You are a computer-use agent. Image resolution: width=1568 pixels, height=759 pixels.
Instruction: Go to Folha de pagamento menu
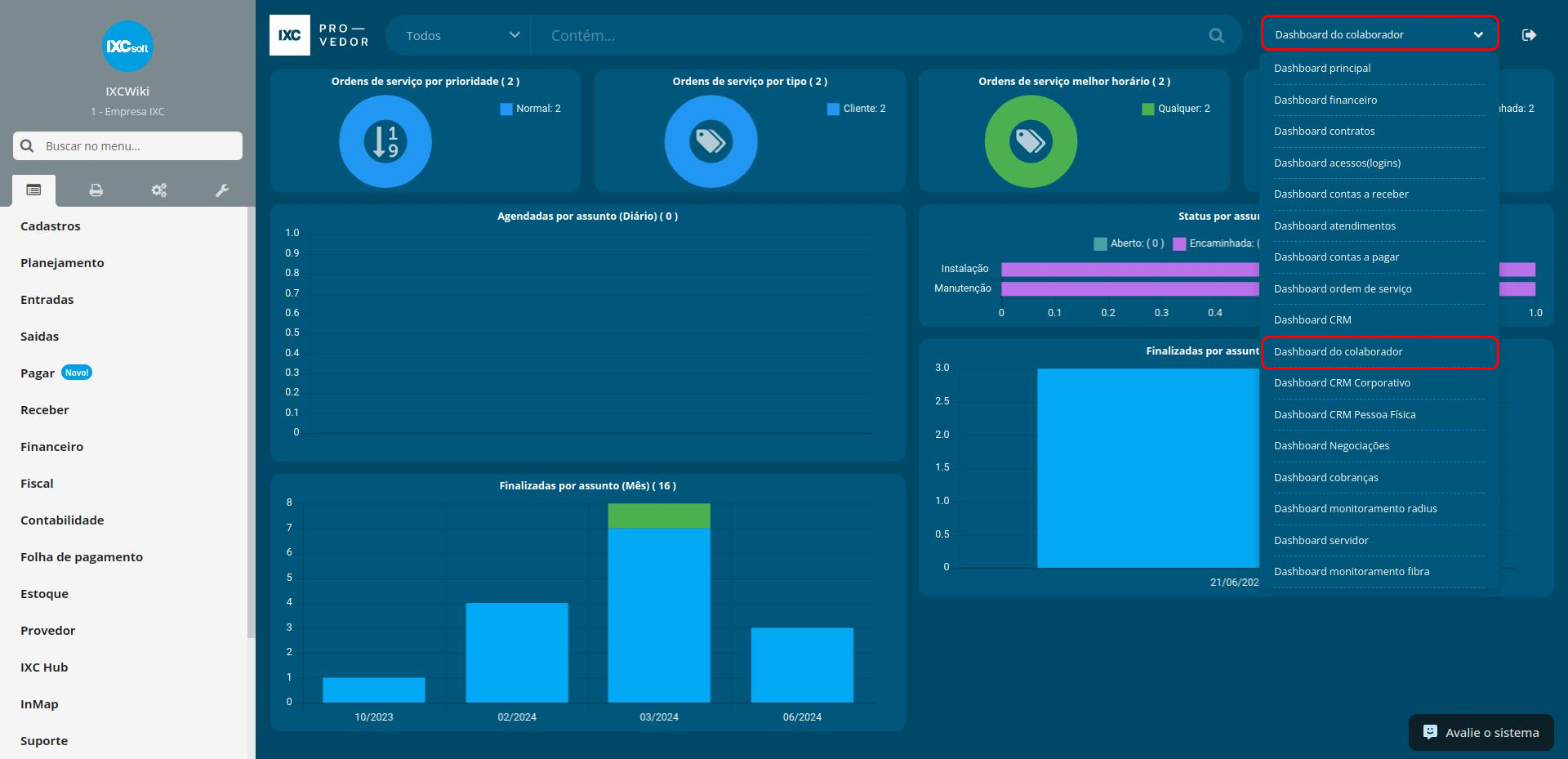pyautogui.click(x=82, y=557)
